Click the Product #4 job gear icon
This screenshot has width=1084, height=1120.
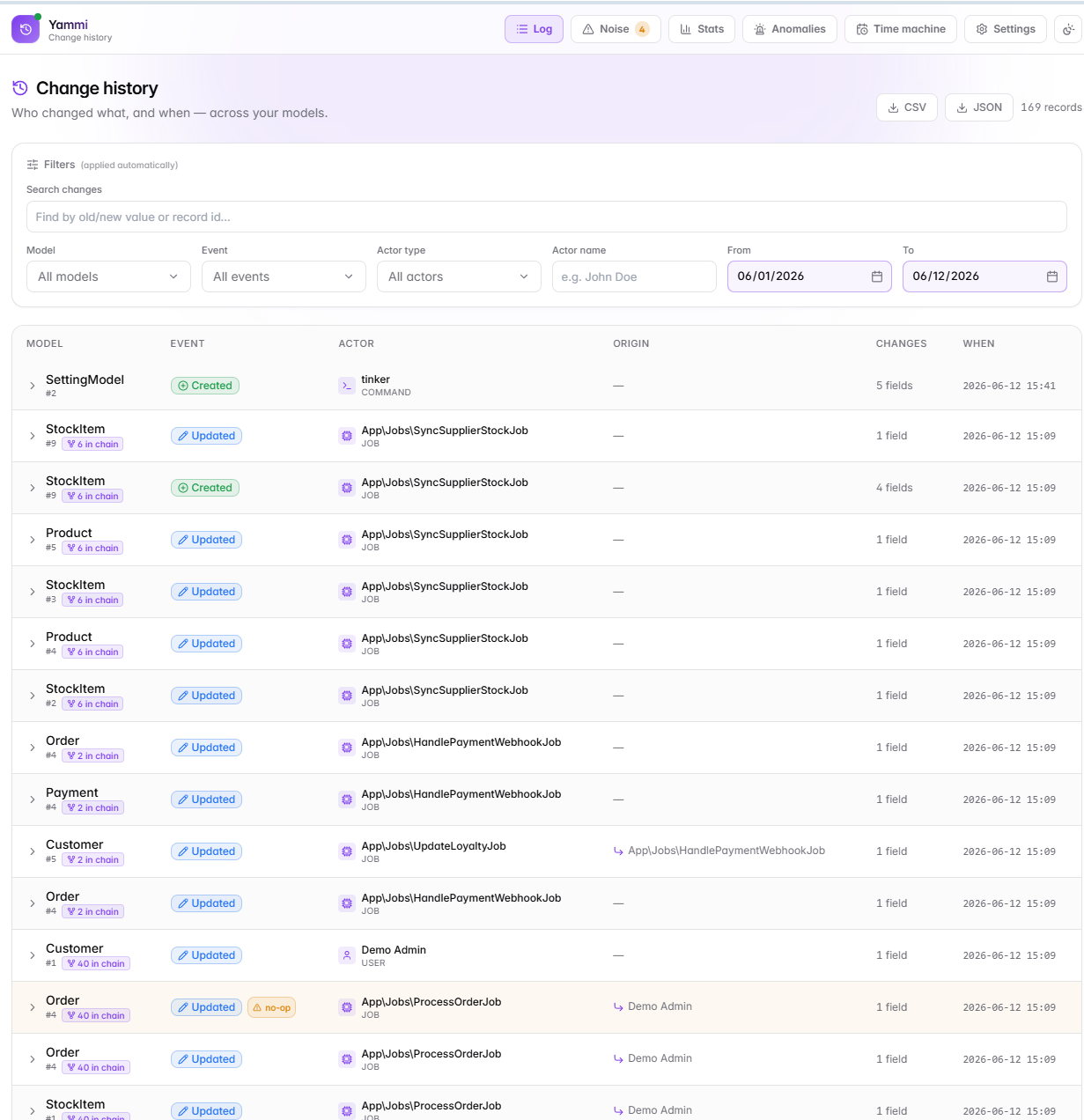(347, 644)
